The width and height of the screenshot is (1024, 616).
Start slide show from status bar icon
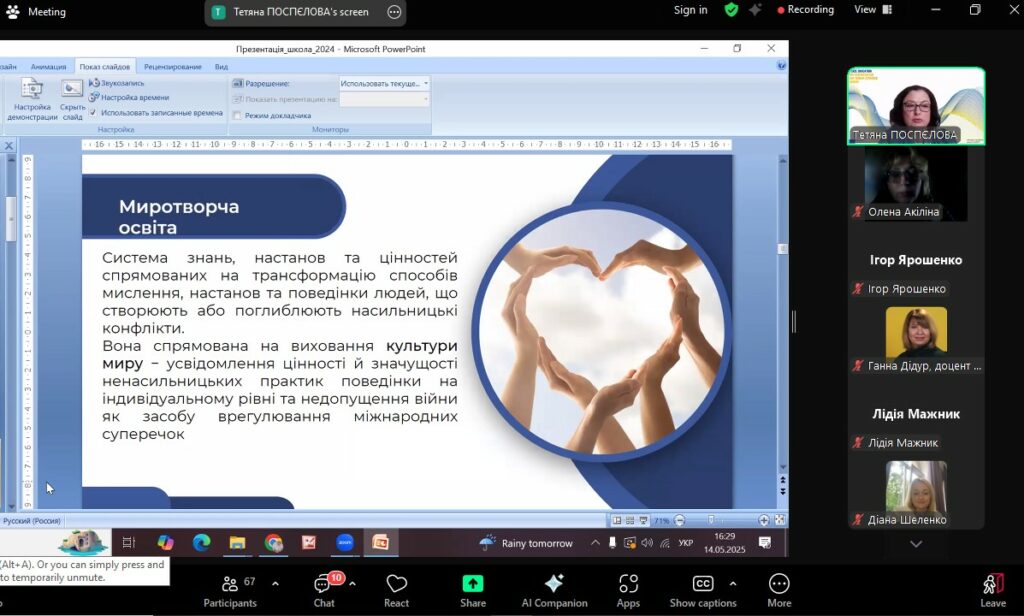[644, 521]
